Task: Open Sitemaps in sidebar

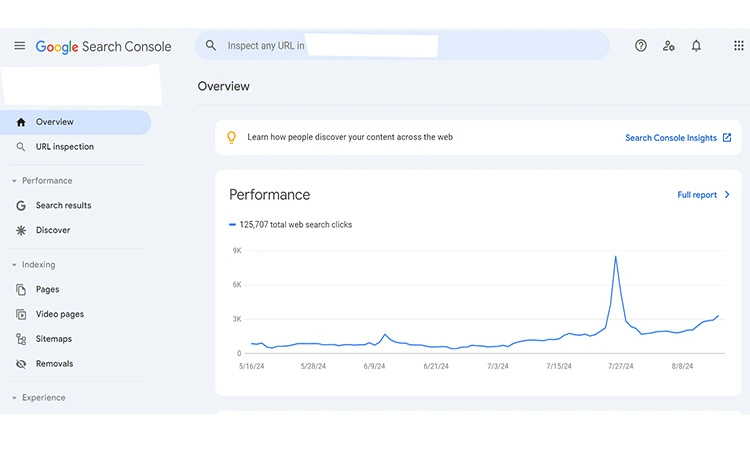Action: tap(54, 339)
